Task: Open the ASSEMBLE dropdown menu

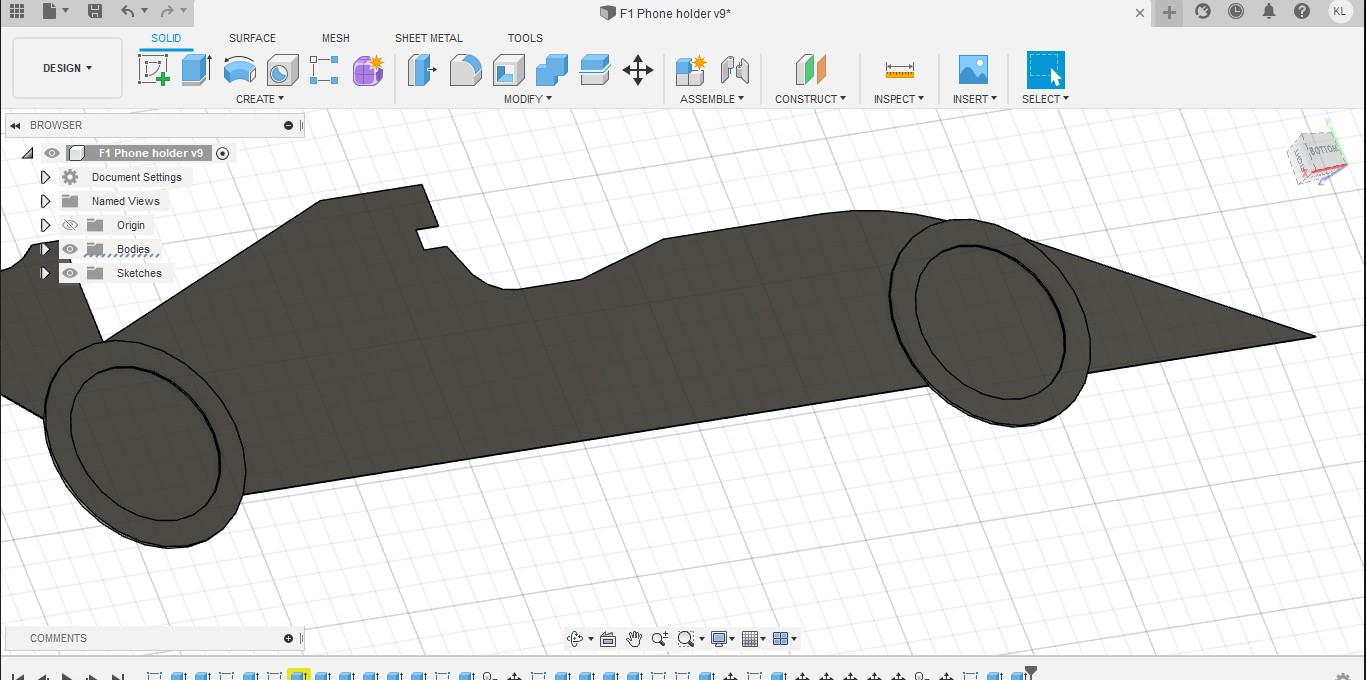Action: (712, 99)
